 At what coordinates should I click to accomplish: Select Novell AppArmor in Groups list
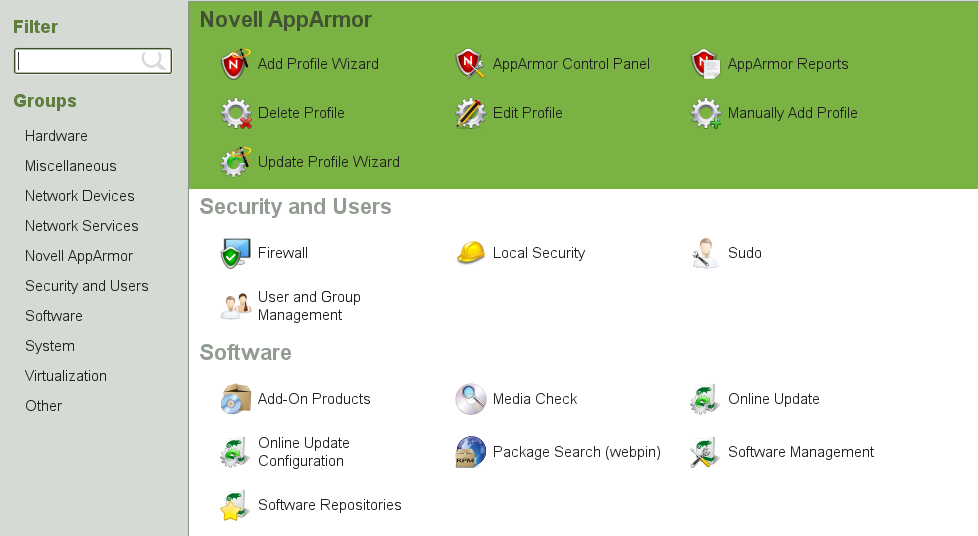(x=79, y=256)
